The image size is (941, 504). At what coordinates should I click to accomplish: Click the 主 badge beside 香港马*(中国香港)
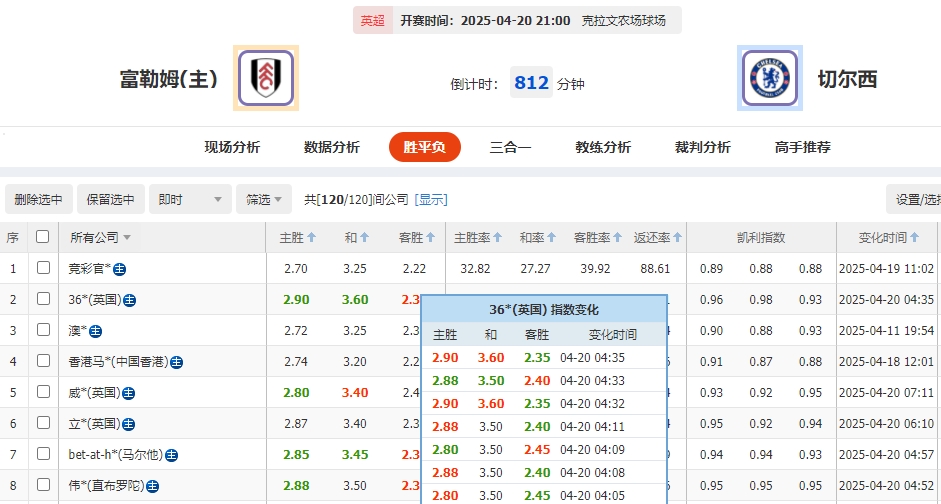tap(177, 362)
